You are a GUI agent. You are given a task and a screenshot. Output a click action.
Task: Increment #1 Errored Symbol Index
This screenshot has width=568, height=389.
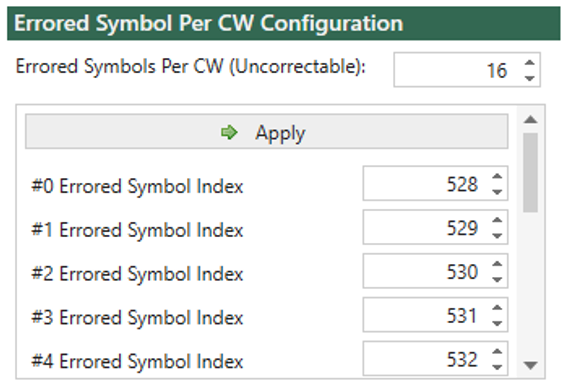click(x=497, y=220)
